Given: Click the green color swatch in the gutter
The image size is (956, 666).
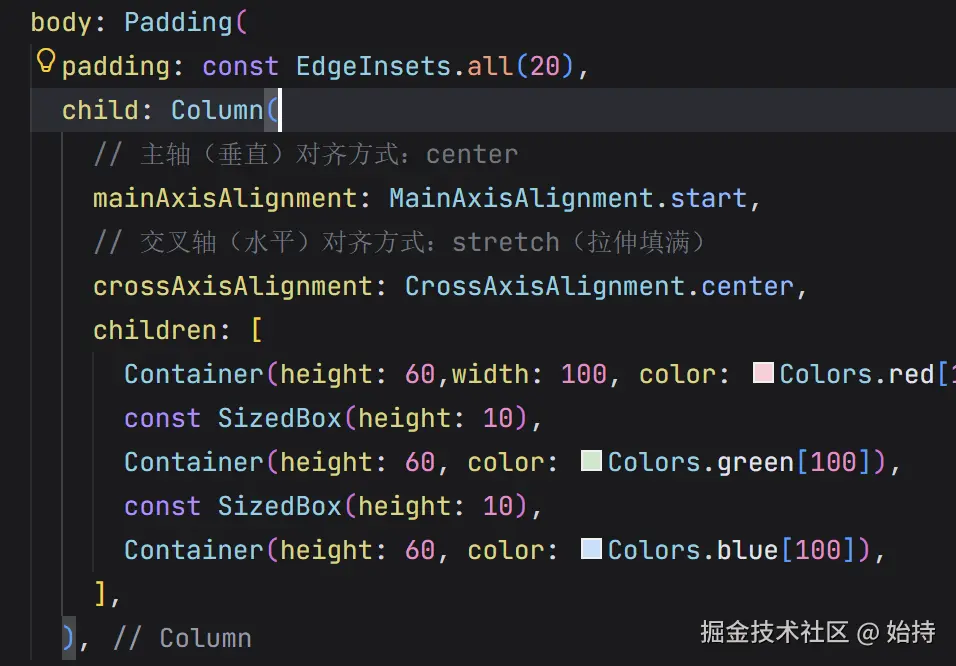Looking at the screenshot, I should coord(591,462).
